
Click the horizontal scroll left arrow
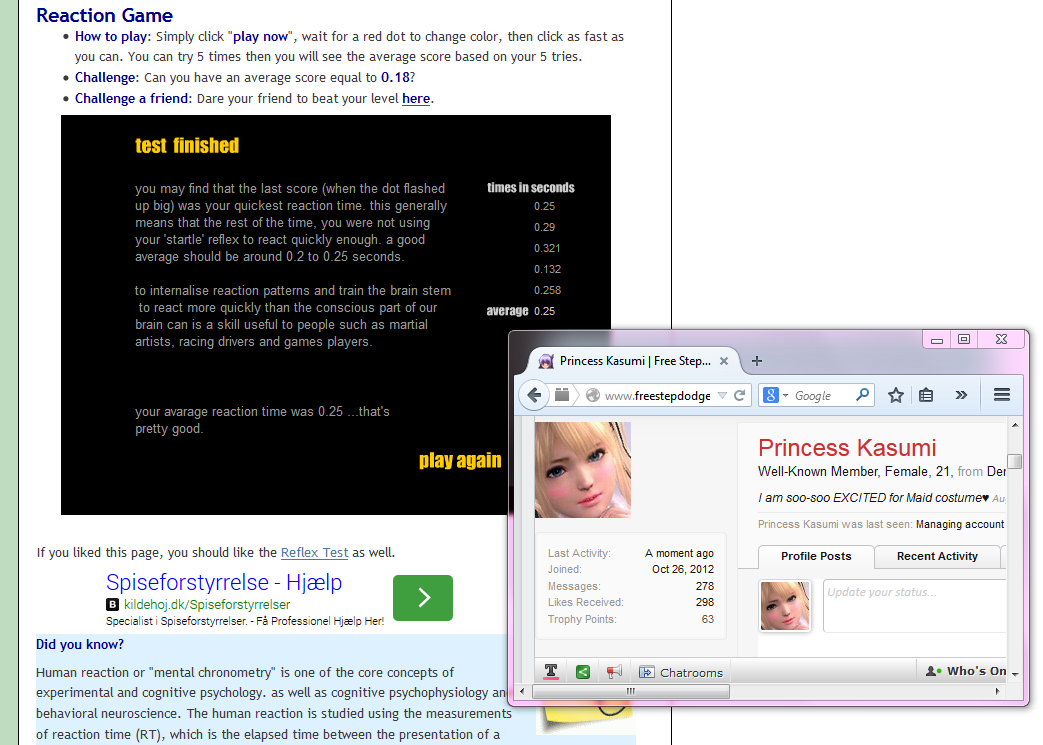522,691
